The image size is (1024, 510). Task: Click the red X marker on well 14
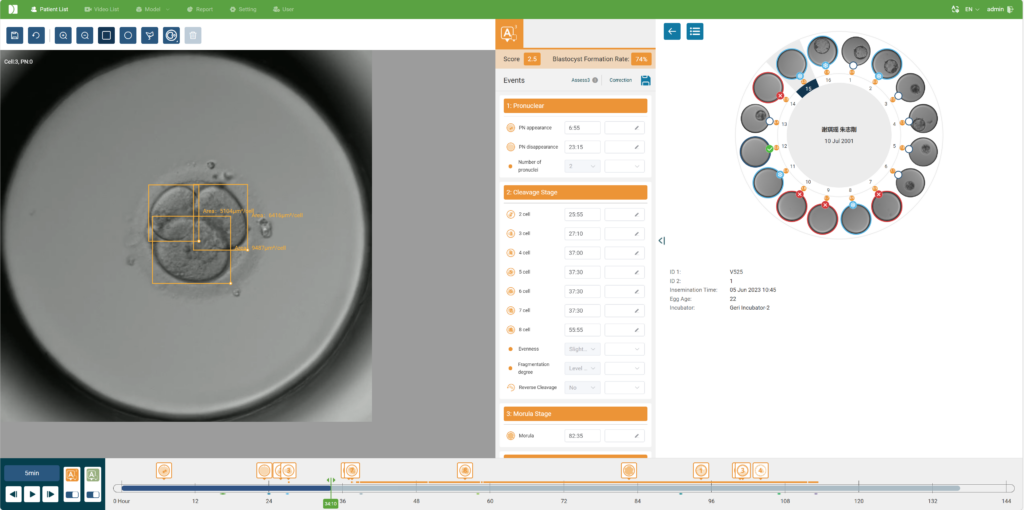click(x=780, y=95)
